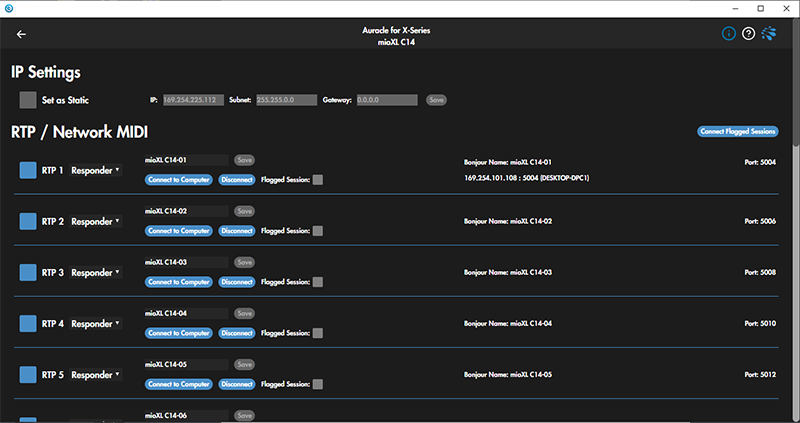This screenshot has width=800, height=423.
Task: Toggle the RTP 1 enable checkbox
Action: pyautogui.click(x=28, y=170)
